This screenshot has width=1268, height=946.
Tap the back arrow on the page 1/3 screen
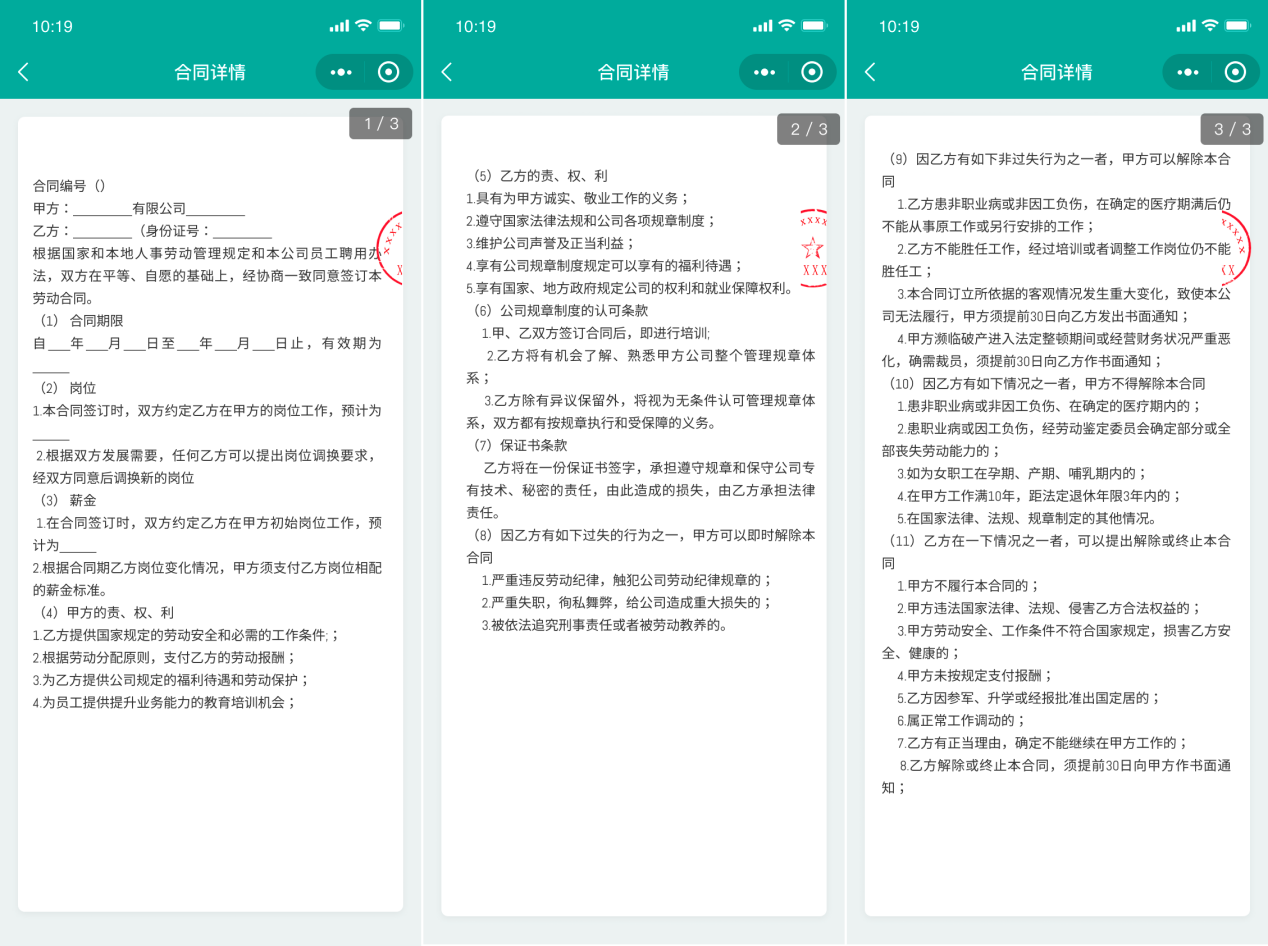pyautogui.click(x=24, y=72)
